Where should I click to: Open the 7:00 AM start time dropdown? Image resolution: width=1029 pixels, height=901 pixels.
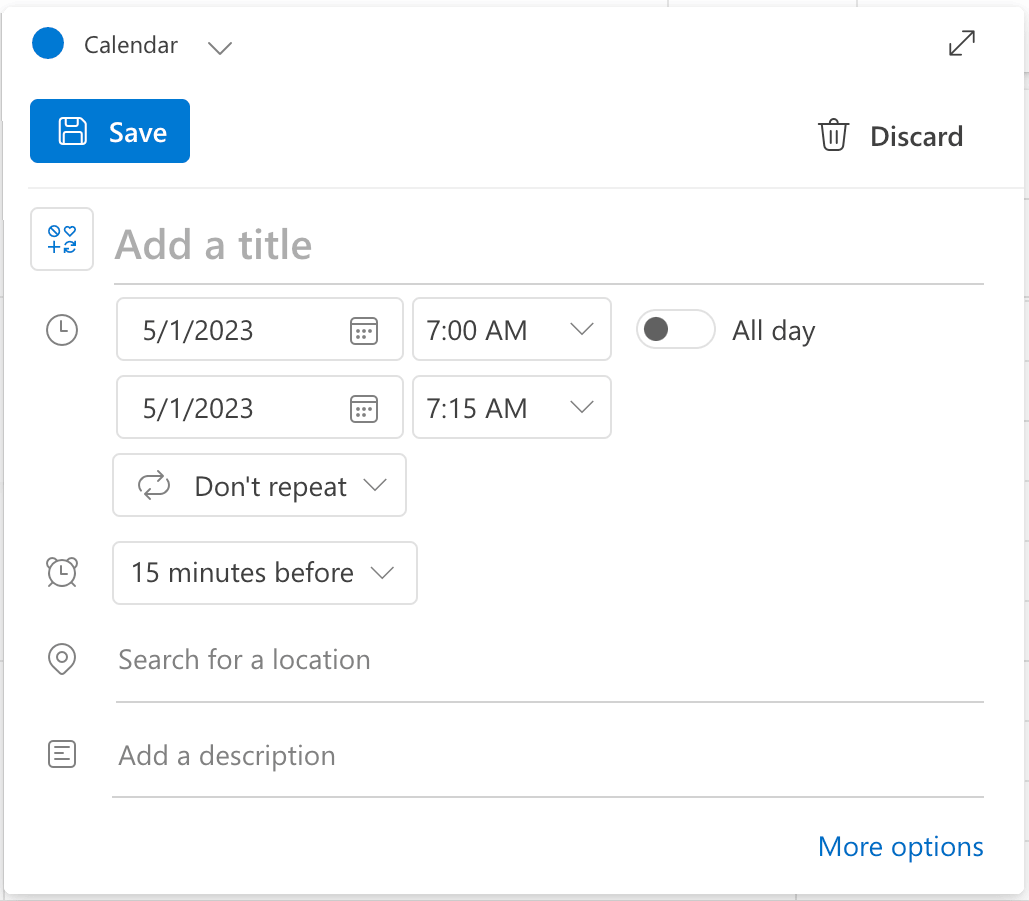pos(580,329)
